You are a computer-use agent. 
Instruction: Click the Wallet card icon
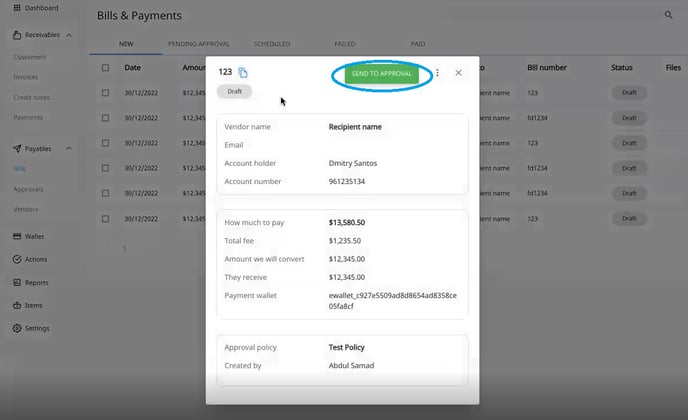click(x=17, y=236)
